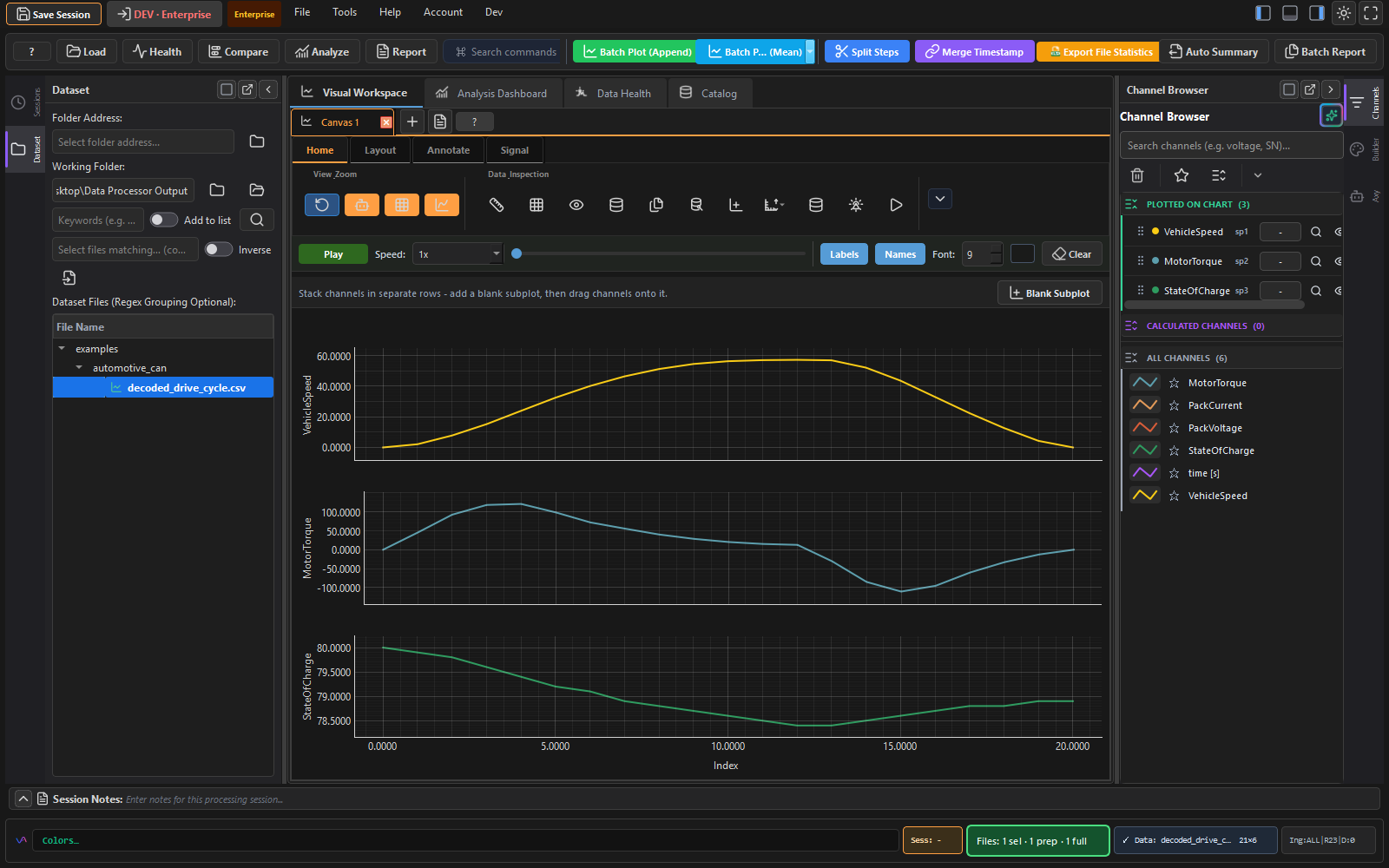Open the Batch Plot Mean dropdown arrow

(x=810, y=52)
